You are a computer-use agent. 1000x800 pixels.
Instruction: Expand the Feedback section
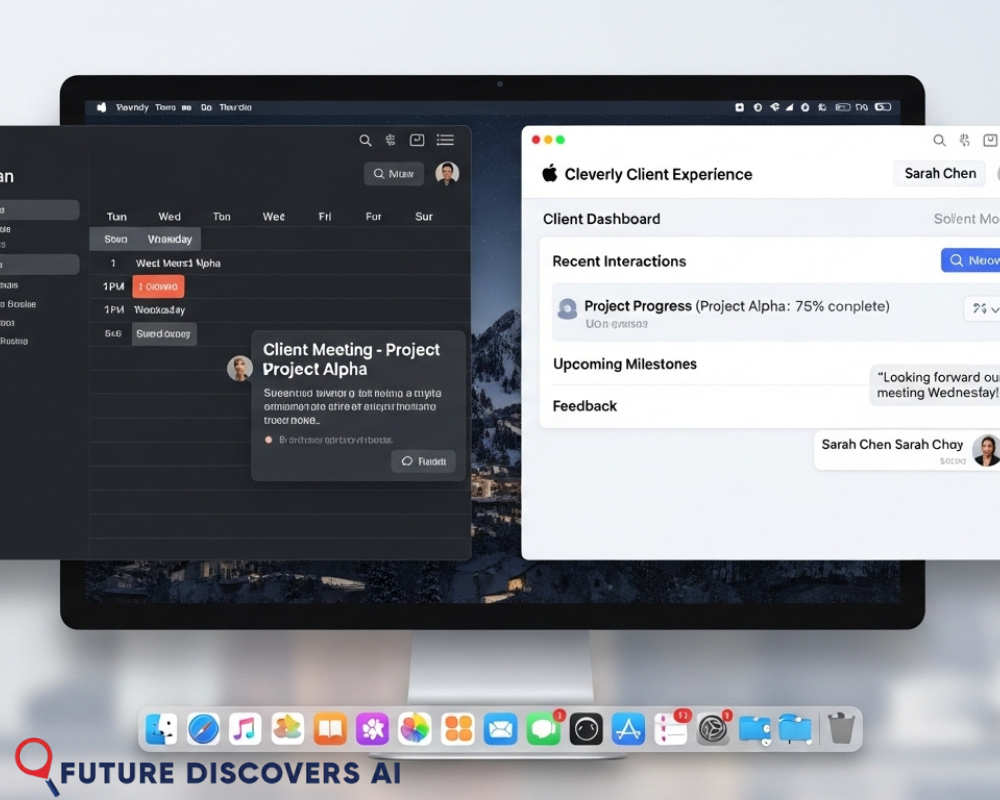pyautogui.click(x=585, y=406)
